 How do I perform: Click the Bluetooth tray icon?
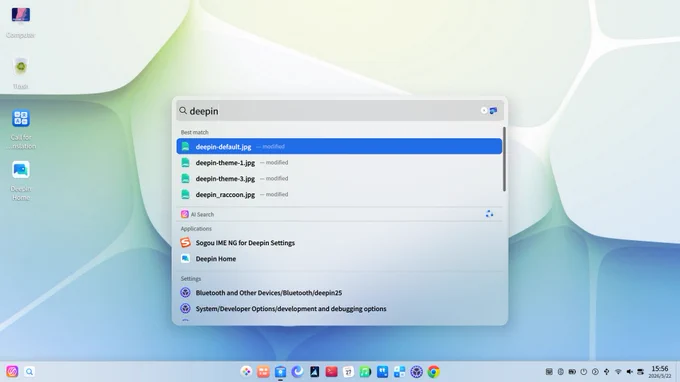561,372
